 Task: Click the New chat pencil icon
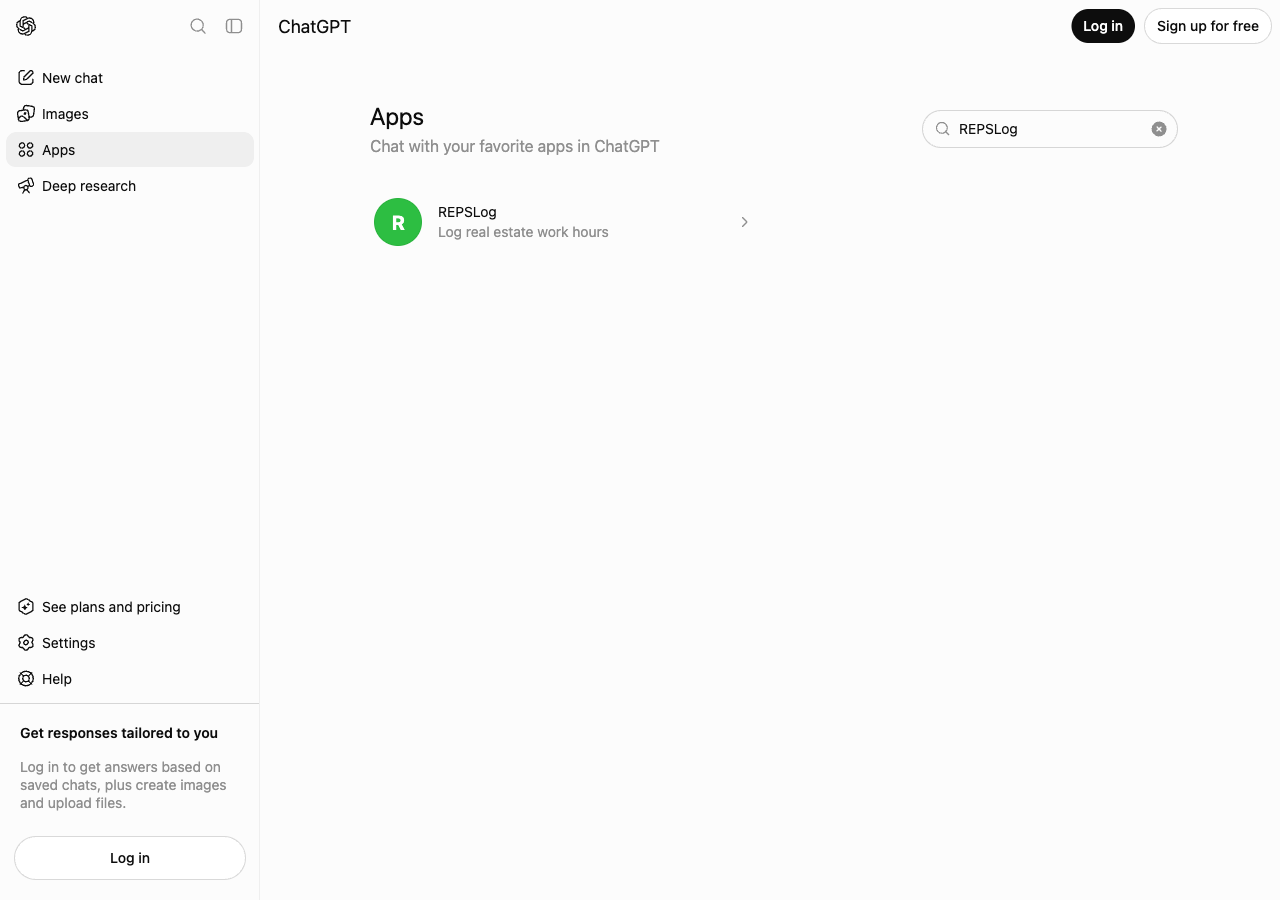click(26, 77)
